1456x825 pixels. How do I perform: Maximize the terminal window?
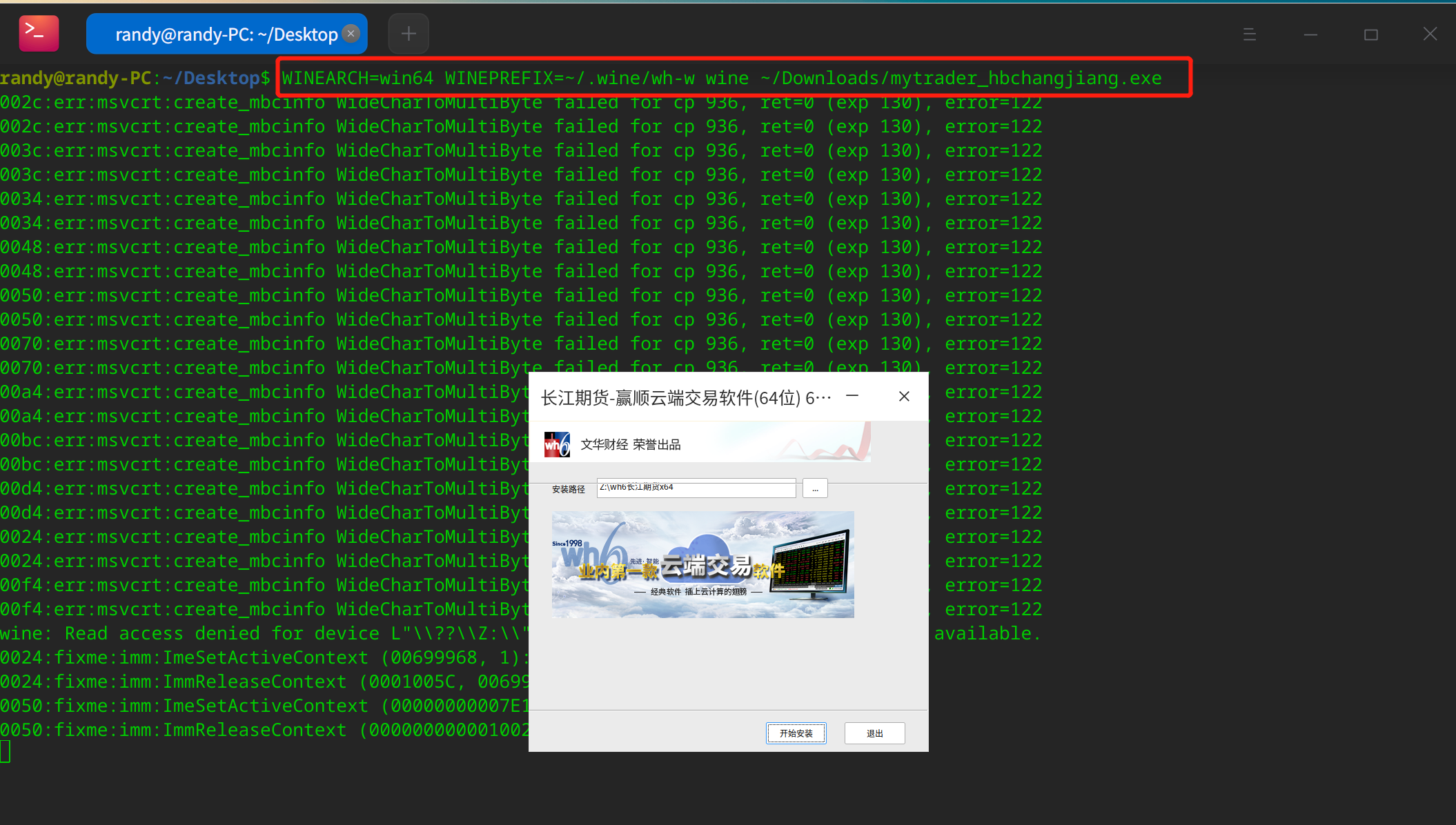[x=1370, y=34]
